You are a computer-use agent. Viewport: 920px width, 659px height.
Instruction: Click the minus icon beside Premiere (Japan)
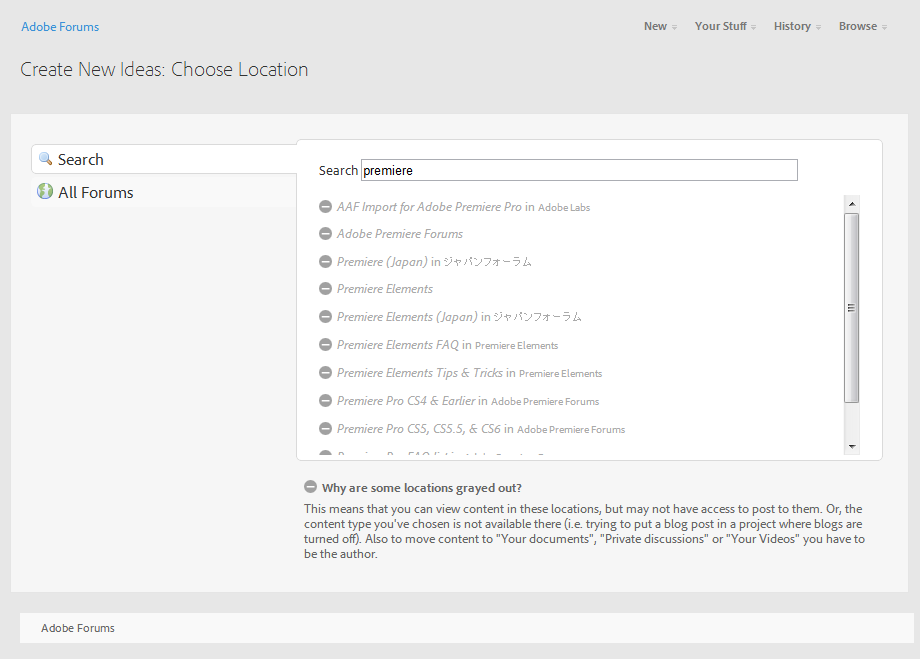pyautogui.click(x=325, y=261)
